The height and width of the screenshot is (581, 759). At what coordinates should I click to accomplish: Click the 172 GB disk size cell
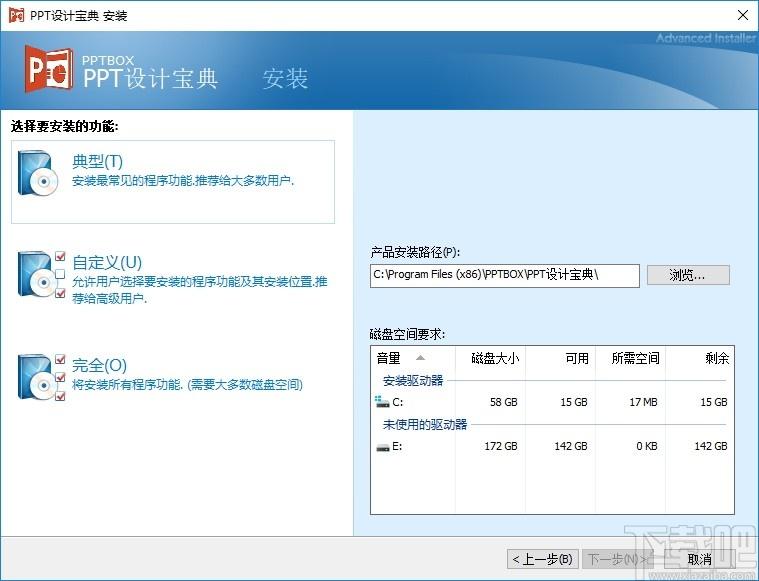click(x=501, y=446)
